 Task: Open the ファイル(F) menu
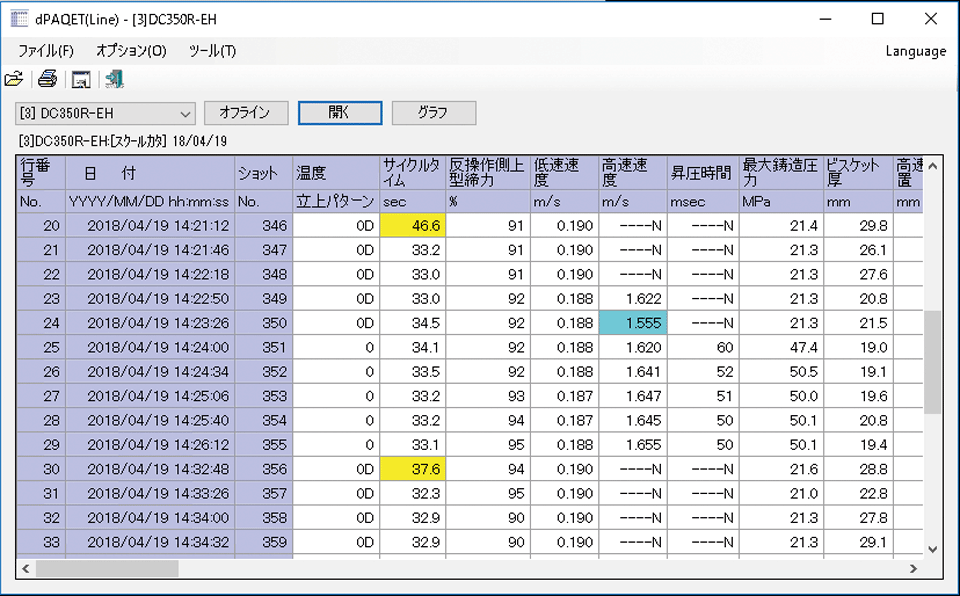click(46, 51)
